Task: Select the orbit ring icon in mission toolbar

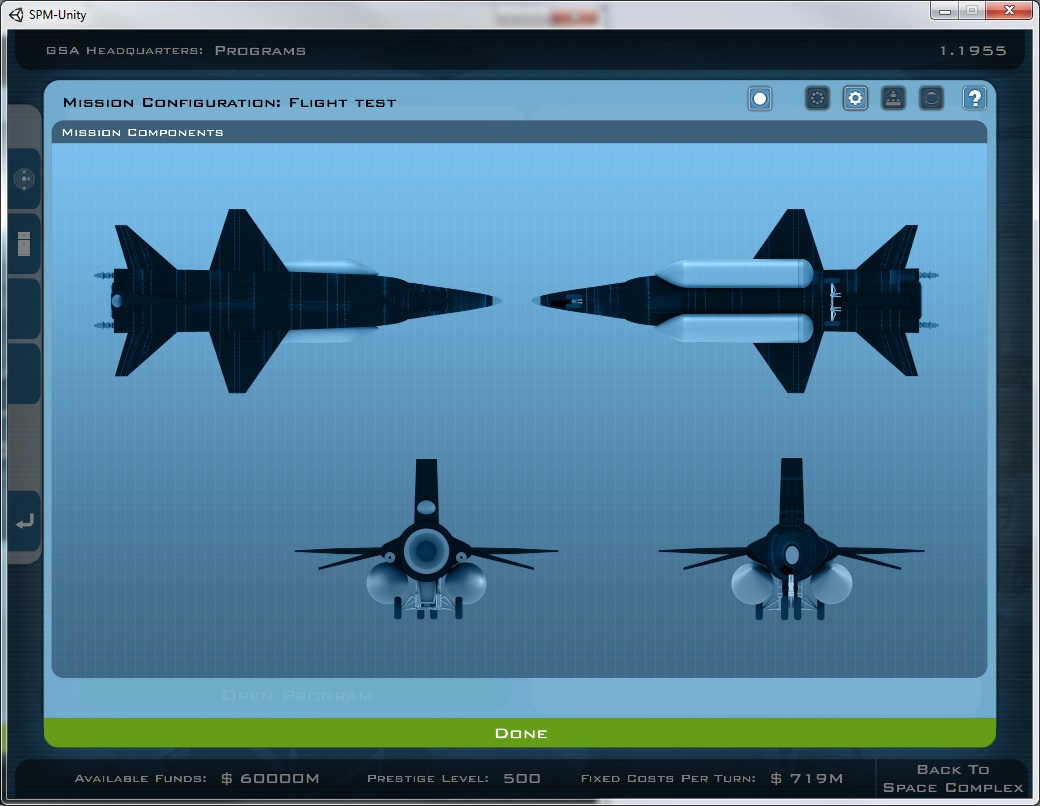Action: click(x=931, y=99)
